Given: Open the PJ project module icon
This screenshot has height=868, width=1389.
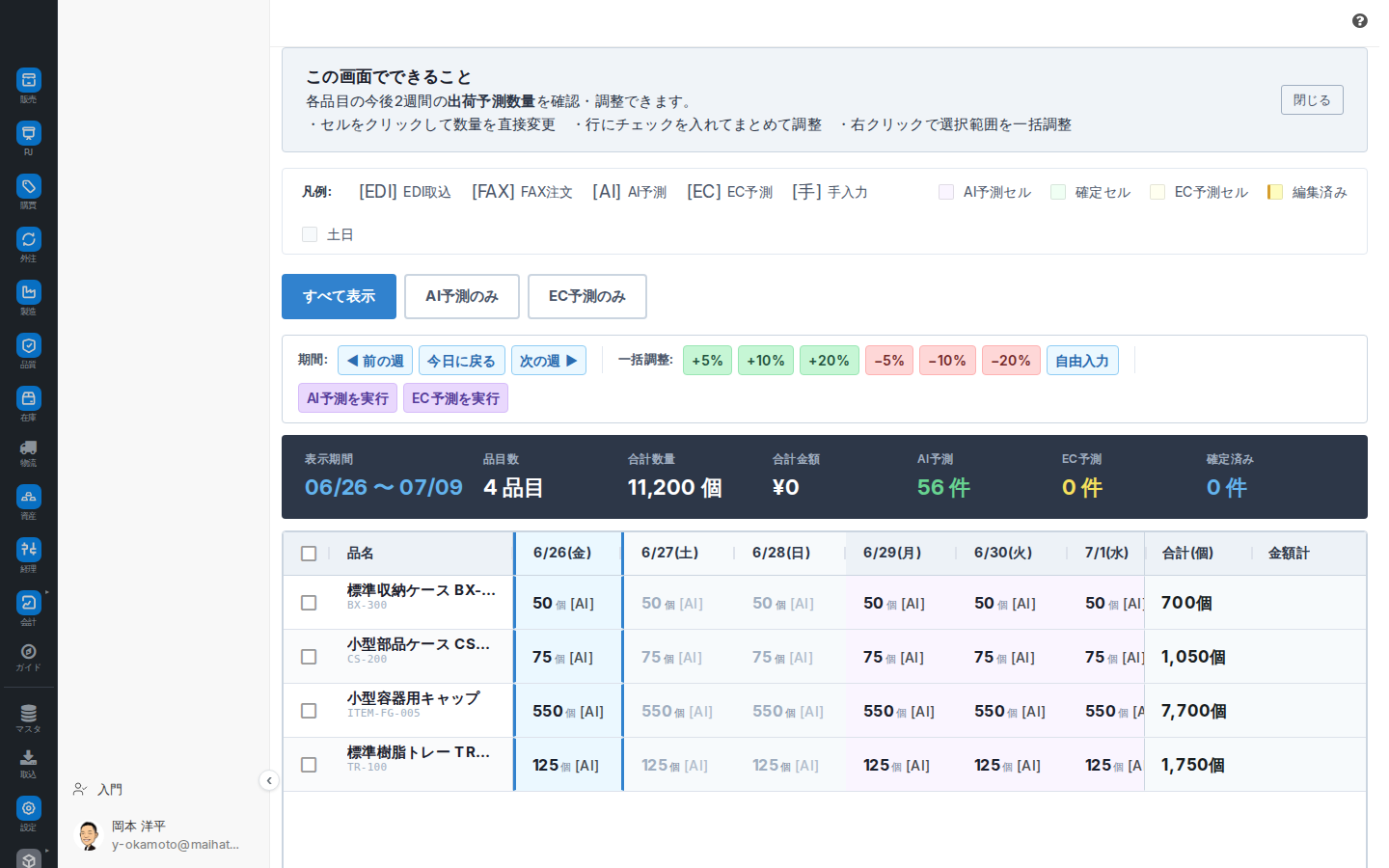Looking at the screenshot, I should [x=29, y=133].
